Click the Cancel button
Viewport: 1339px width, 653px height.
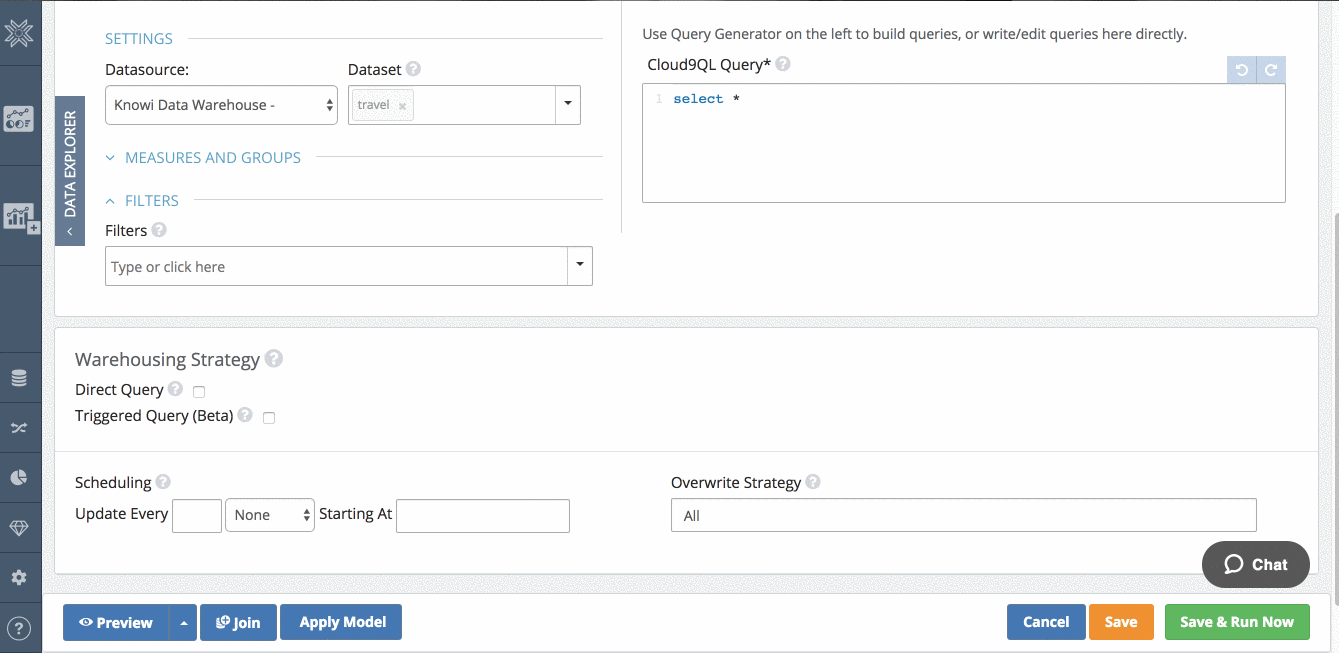tap(1046, 622)
